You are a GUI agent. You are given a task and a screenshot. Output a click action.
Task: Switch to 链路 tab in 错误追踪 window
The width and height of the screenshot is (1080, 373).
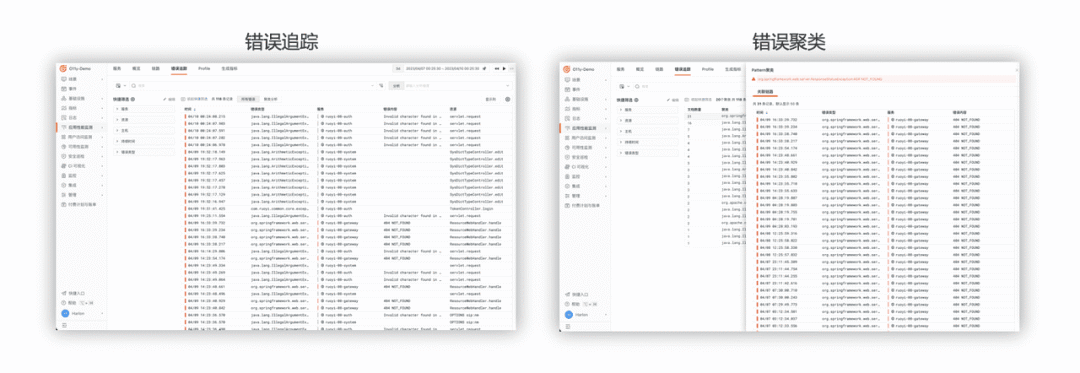(x=156, y=69)
